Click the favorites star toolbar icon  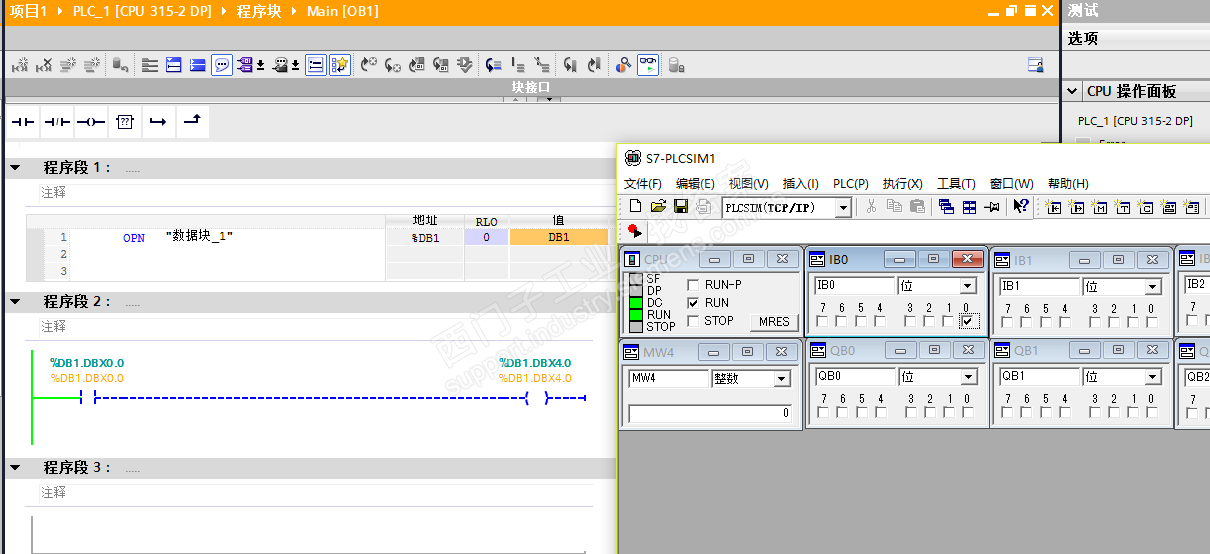340,65
